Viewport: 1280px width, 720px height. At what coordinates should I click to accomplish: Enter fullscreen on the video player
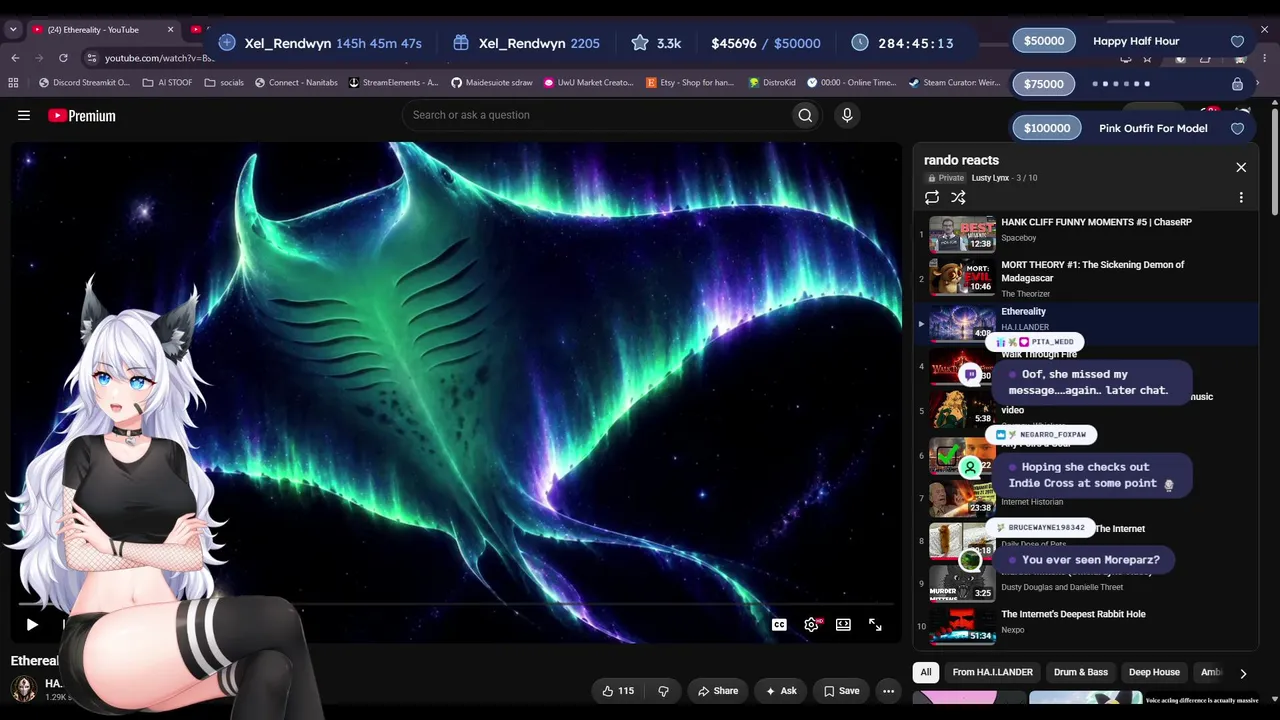875,625
